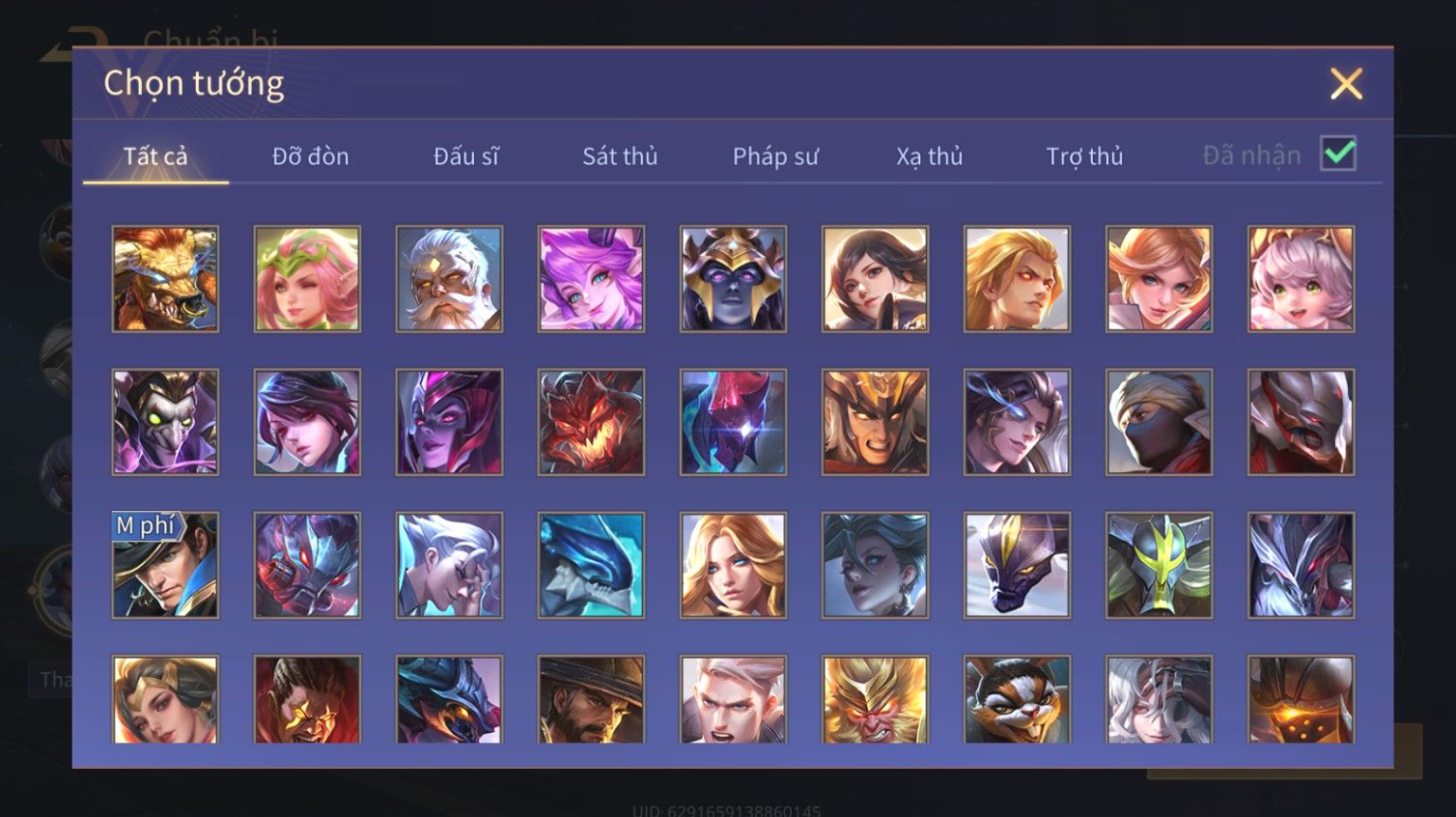Image resolution: width=1456 pixels, height=817 pixels.
Task: Open the 'Đấu sĩ' tab
Action: [465, 155]
